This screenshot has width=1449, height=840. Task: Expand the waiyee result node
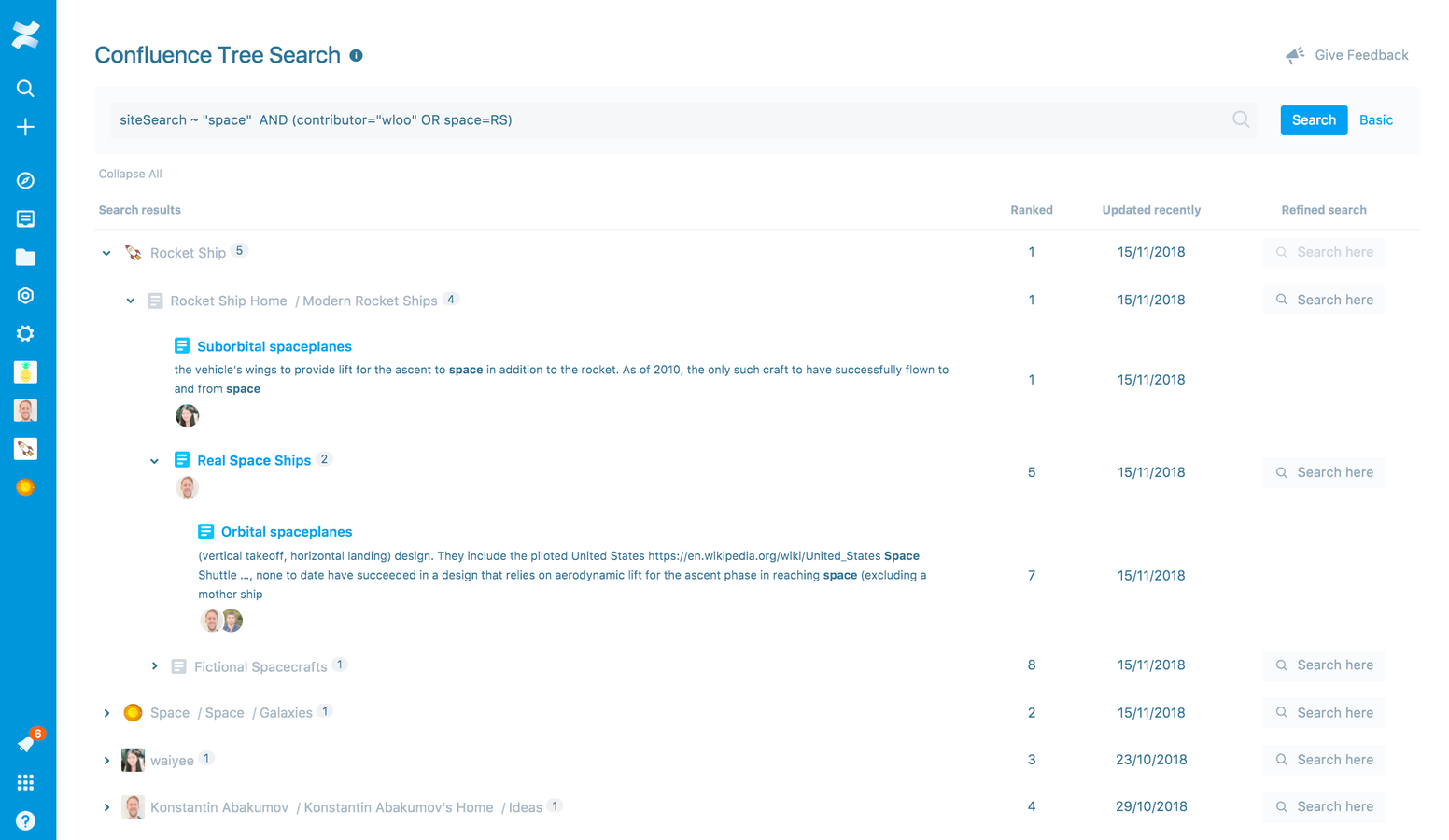[106, 761]
